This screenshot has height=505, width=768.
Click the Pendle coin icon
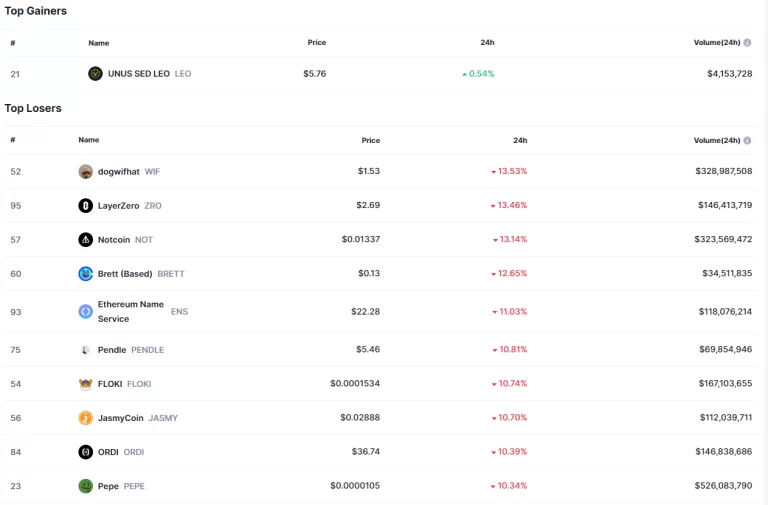click(x=86, y=350)
